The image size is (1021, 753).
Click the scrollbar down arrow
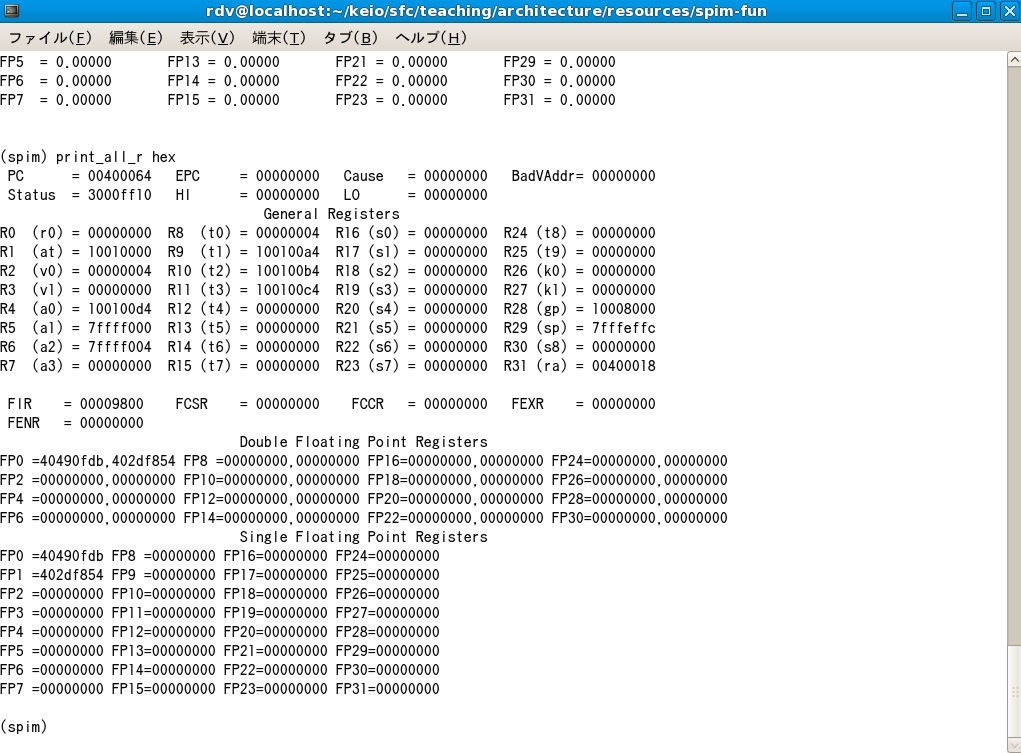[1013, 745]
